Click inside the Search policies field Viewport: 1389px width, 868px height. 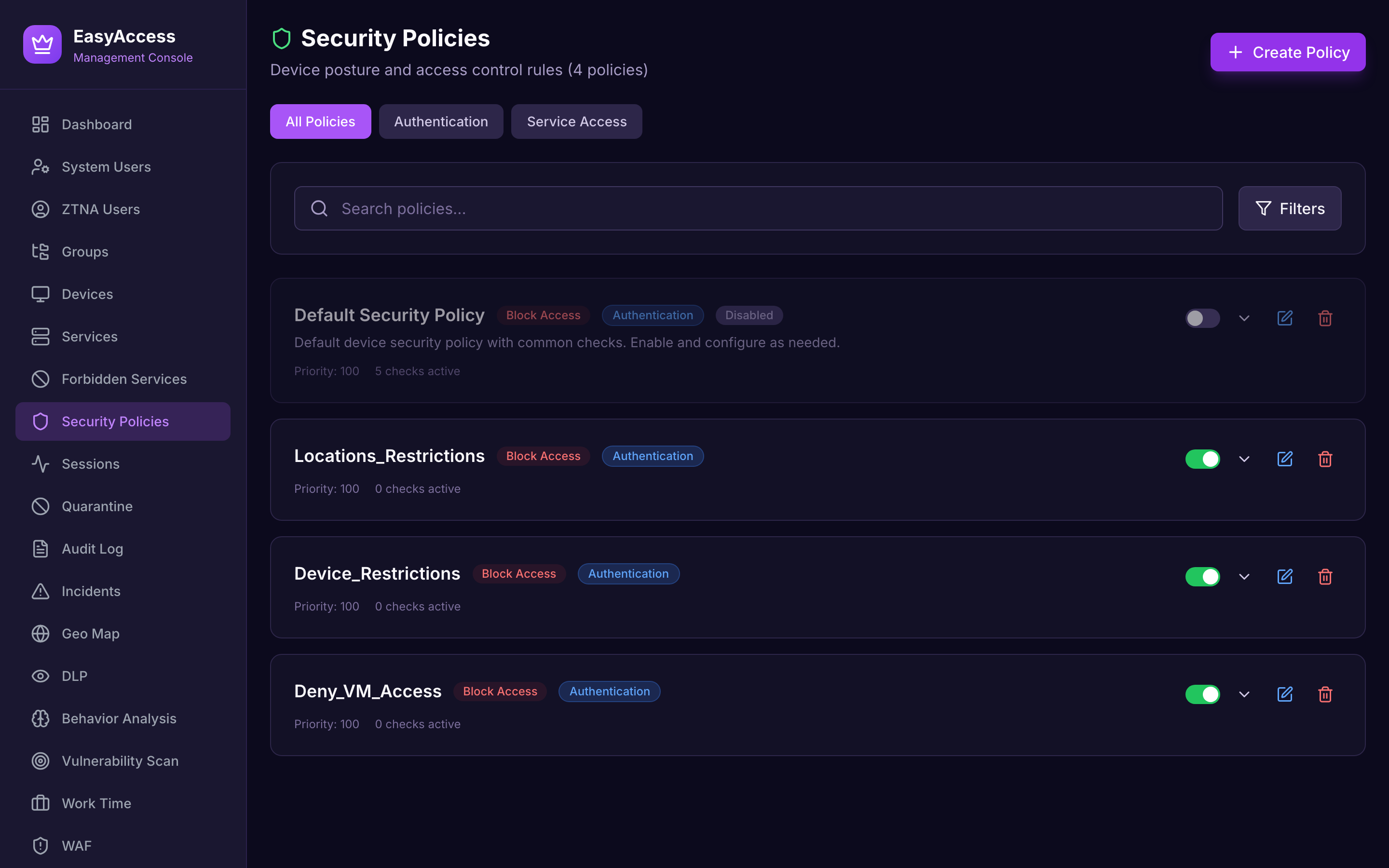pos(631,208)
